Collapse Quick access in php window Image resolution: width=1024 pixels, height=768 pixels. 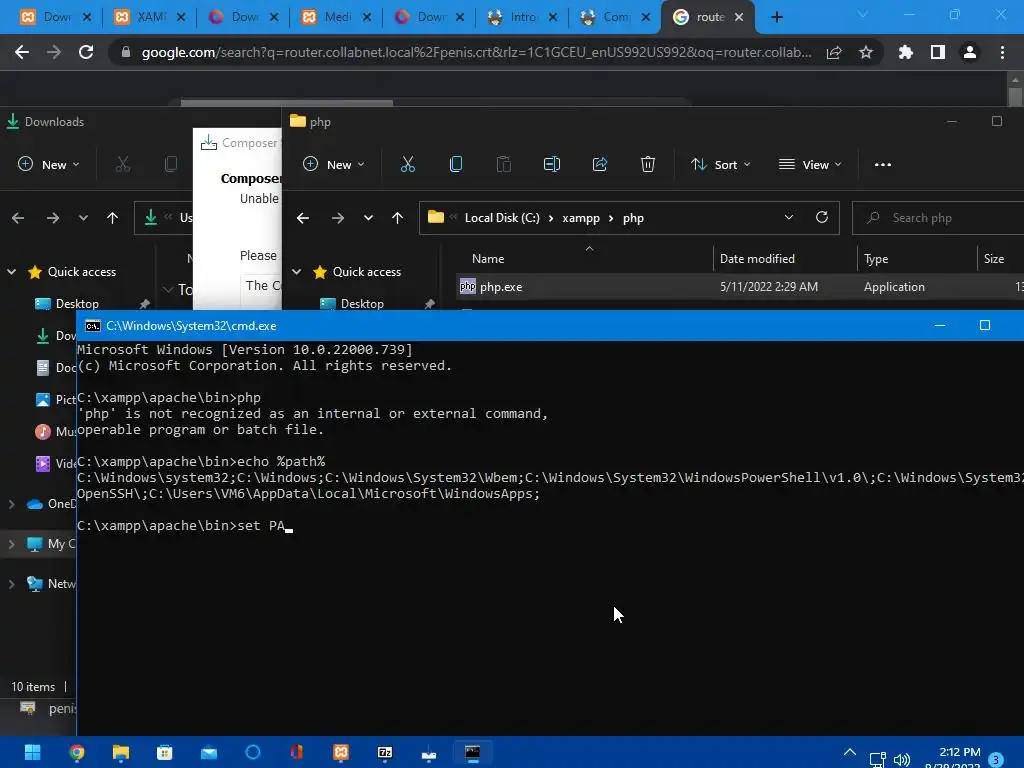coord(296,272)
